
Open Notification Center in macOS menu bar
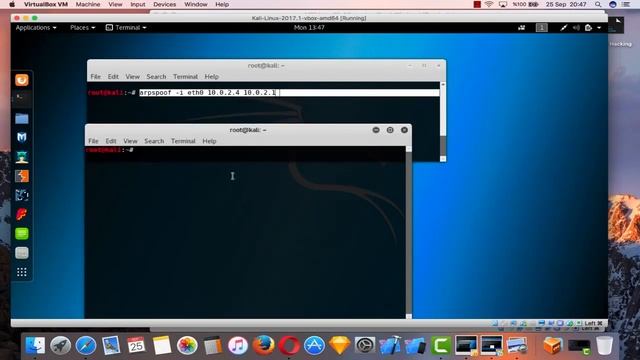pyautogui.click(x=626, y=4)
